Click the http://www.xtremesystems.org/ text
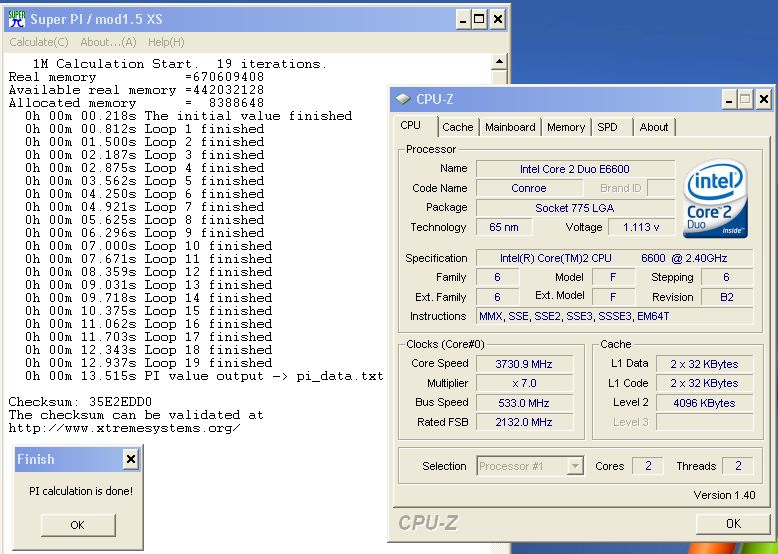The image size is (778, 554). (125, 428)
